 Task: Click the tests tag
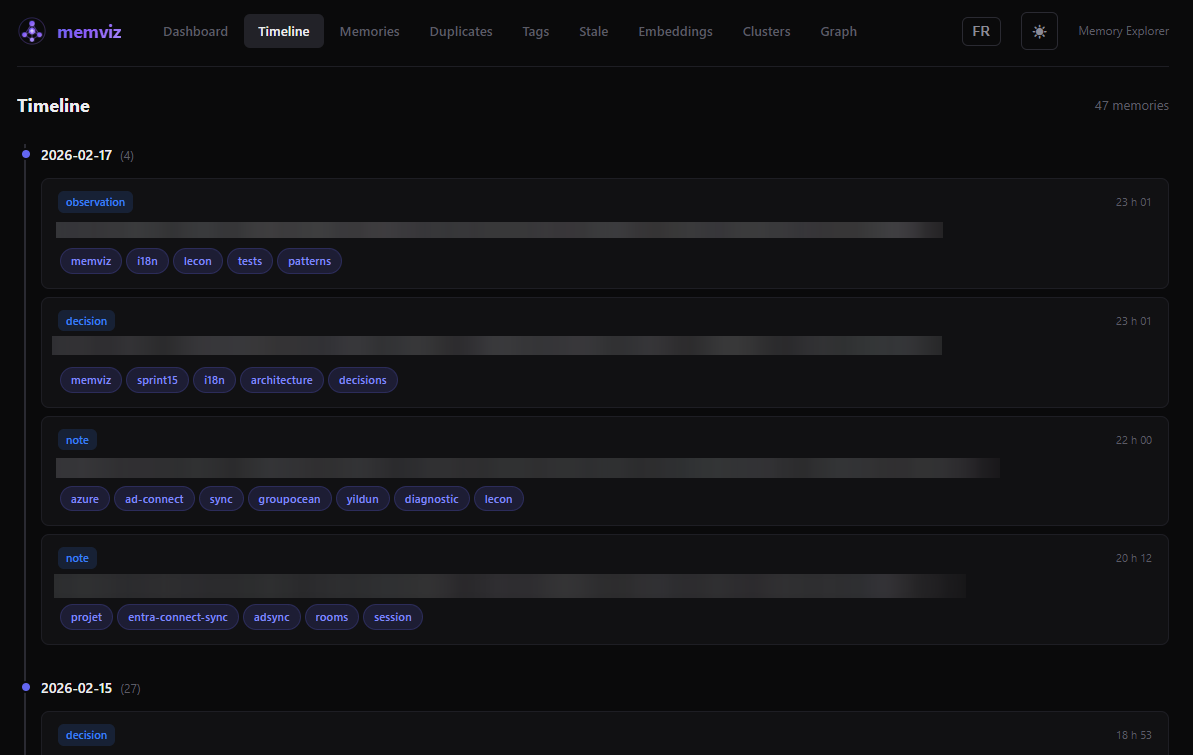pos(250,261)
